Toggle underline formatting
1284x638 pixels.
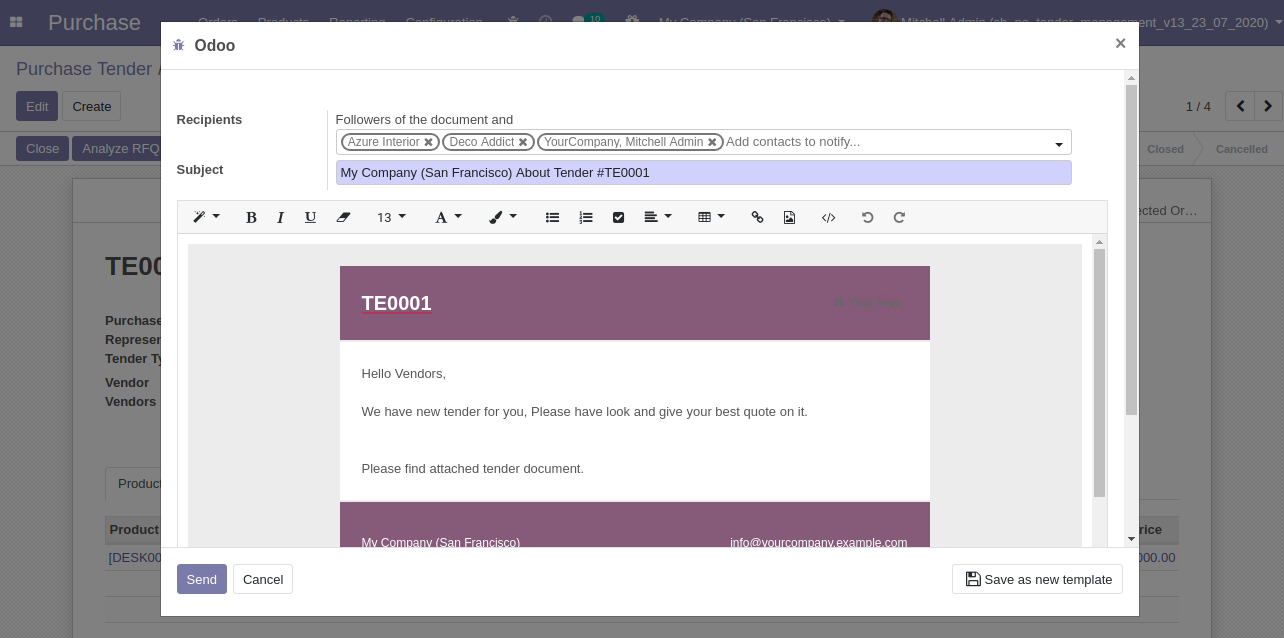tap(310, 217)
